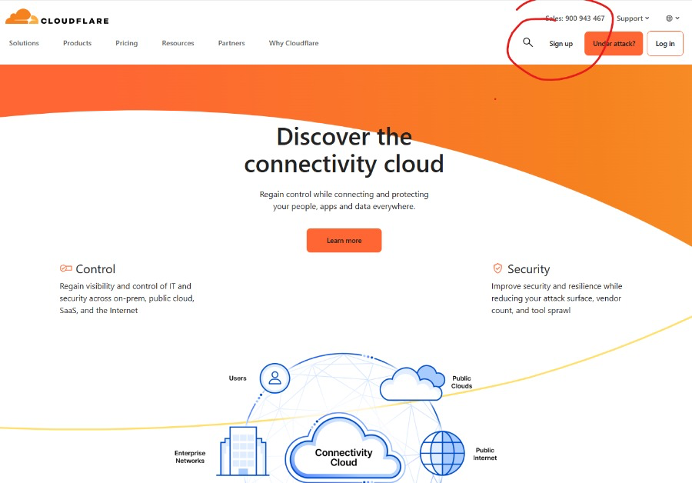Click the Control section icon
The height and width of the screenshot is (483, 693).
(66, 268)
